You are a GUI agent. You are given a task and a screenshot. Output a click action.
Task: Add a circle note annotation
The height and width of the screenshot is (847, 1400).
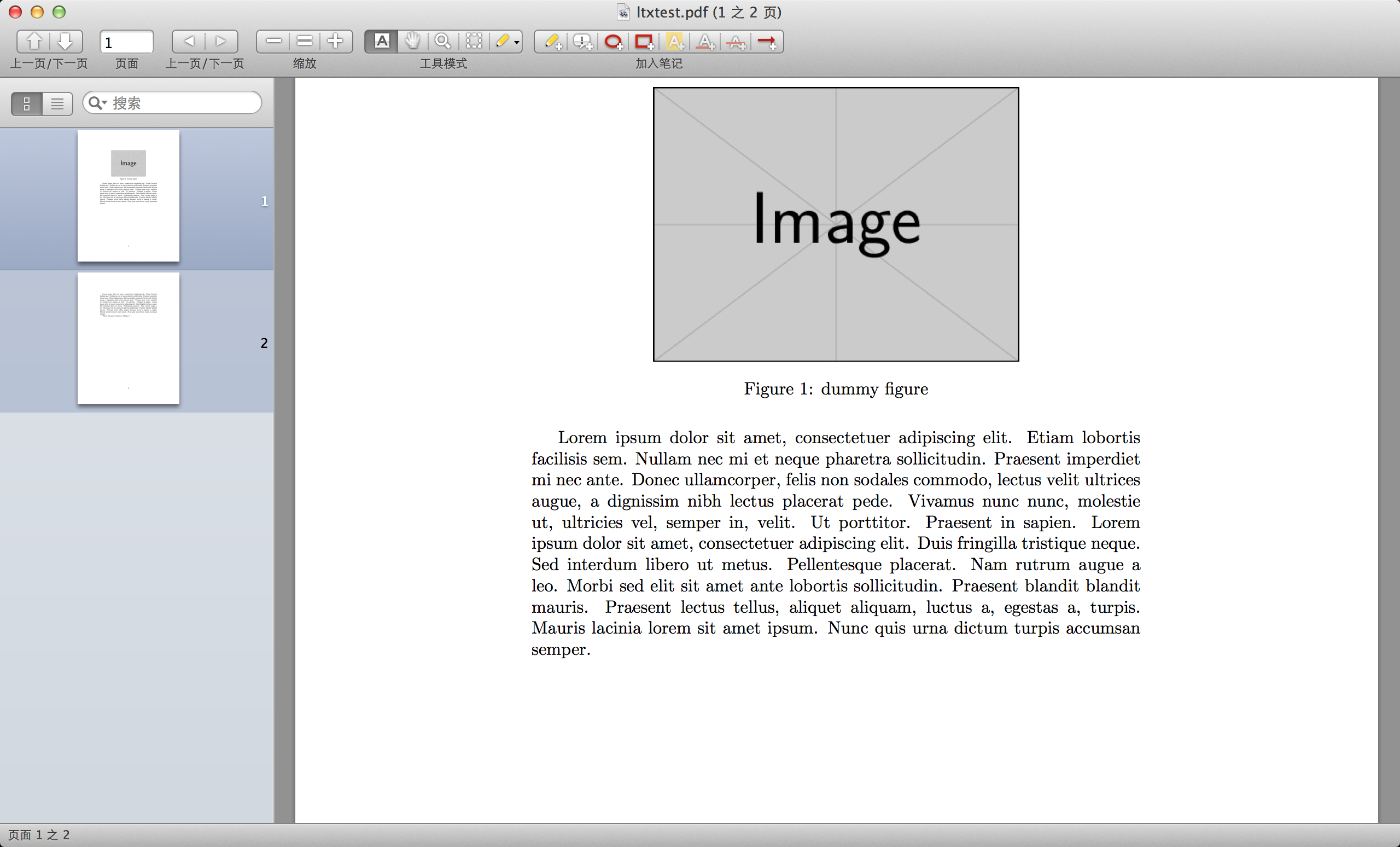coord(614,41)
